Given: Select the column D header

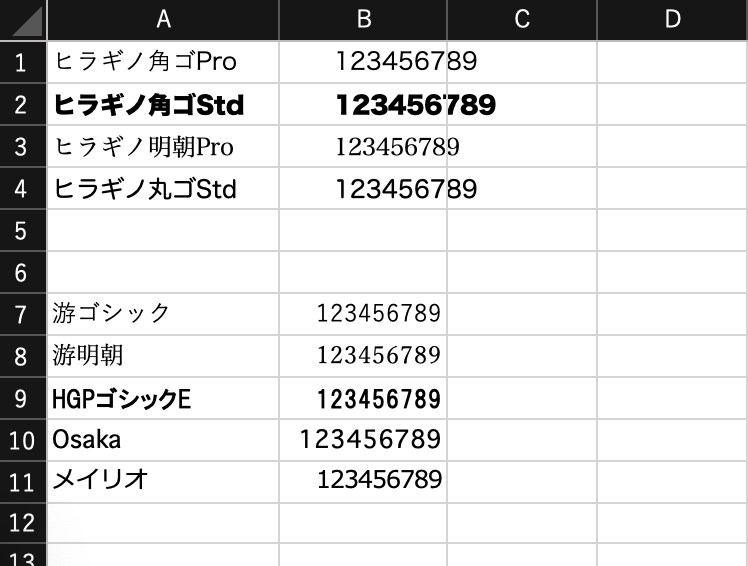Looking at the screenshot, I should pos(671,20).
